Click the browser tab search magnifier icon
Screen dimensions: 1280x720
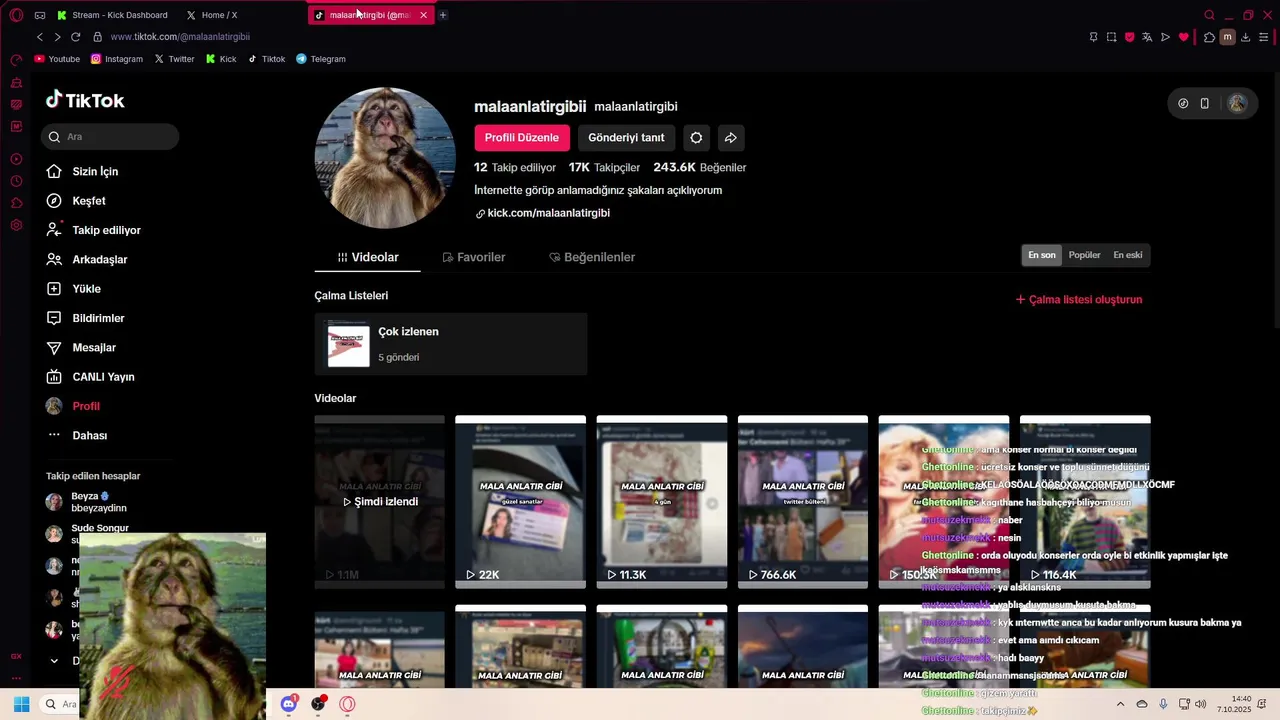[x=1209, y=15]
